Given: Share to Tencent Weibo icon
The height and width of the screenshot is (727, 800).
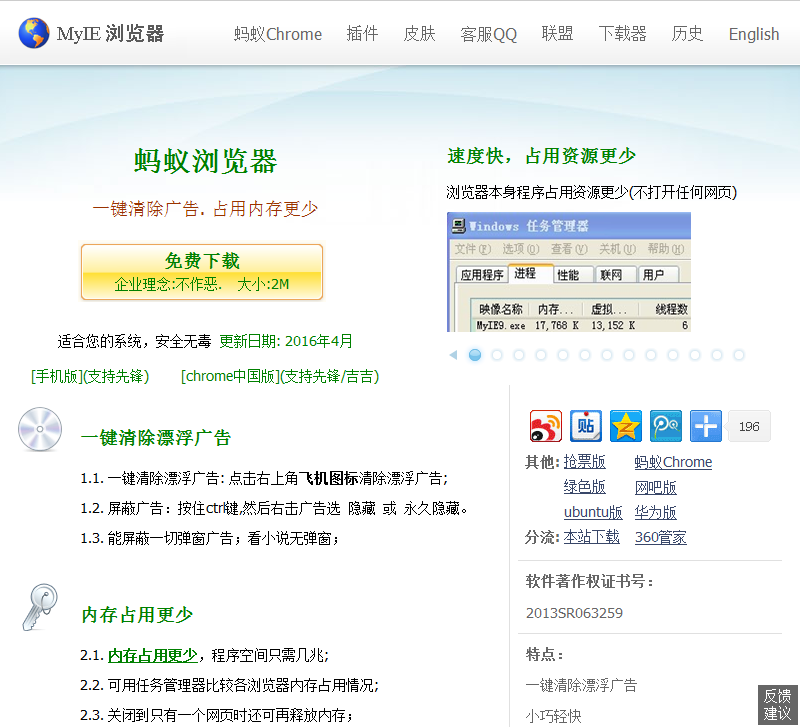Looking at the screenshot, I should click(x=666, y=425).
